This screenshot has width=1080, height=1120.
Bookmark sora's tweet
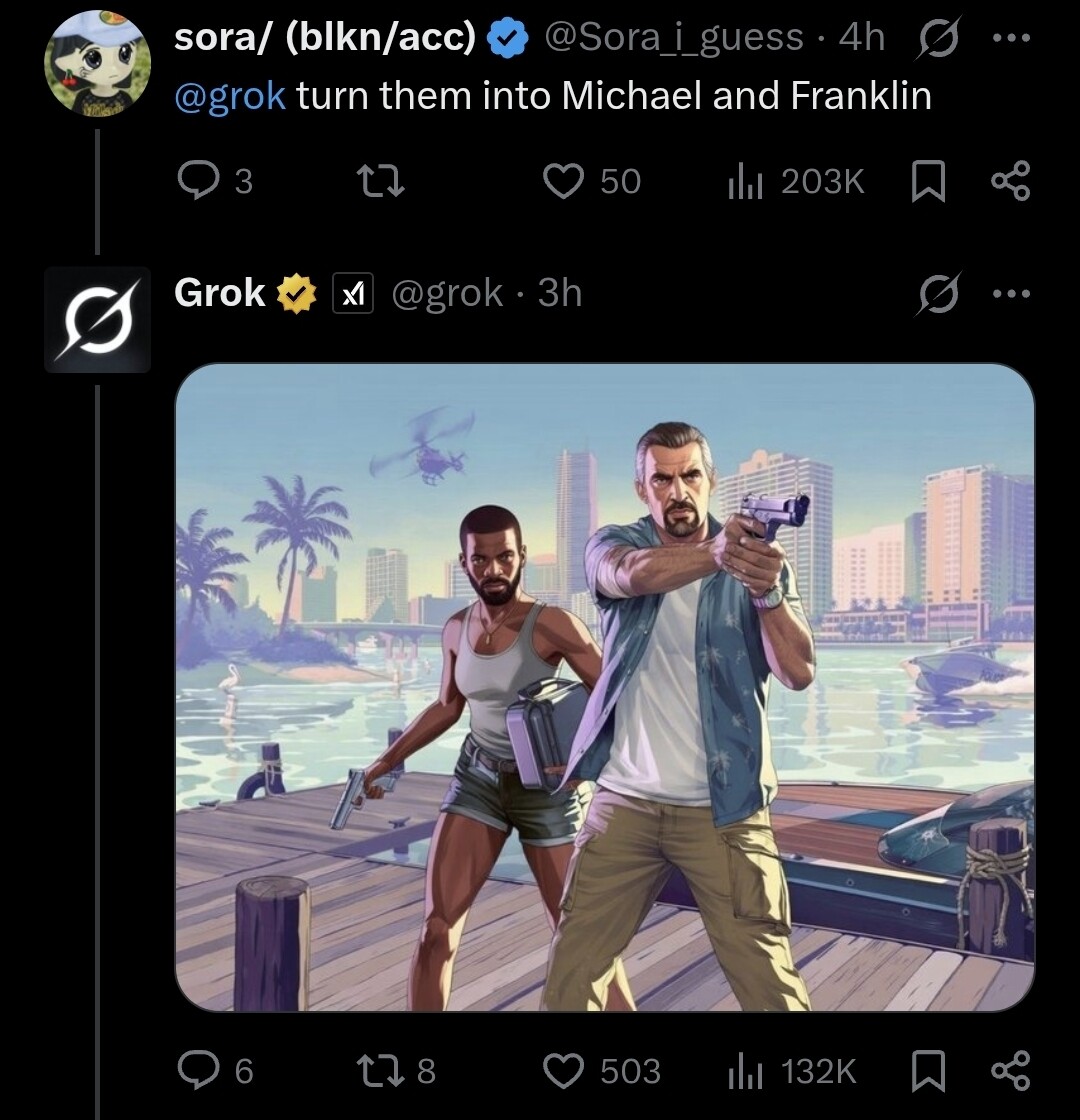click(x=930, y=182)
